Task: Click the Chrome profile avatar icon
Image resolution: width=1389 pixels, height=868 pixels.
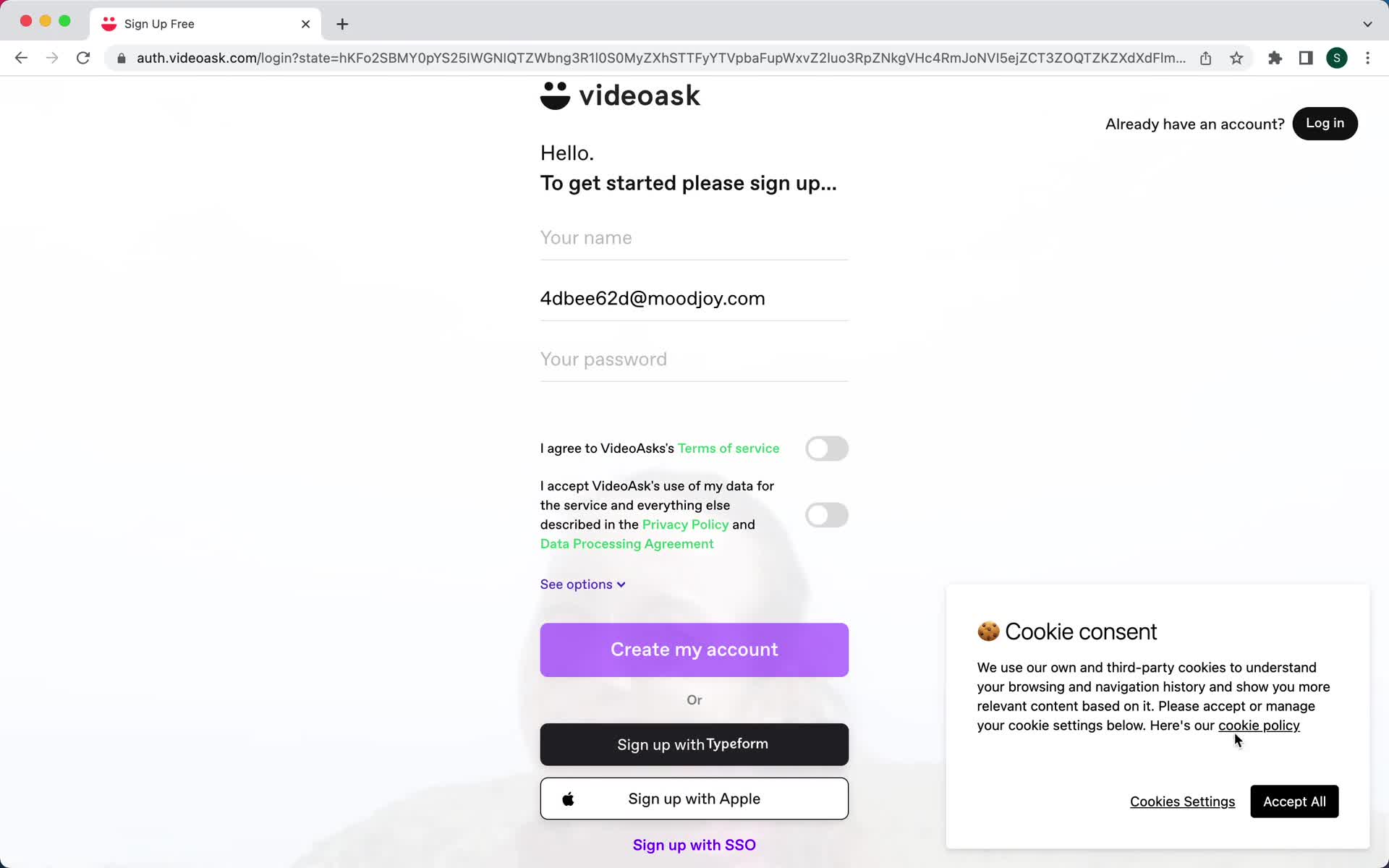Action: (x=1337, y=58)
